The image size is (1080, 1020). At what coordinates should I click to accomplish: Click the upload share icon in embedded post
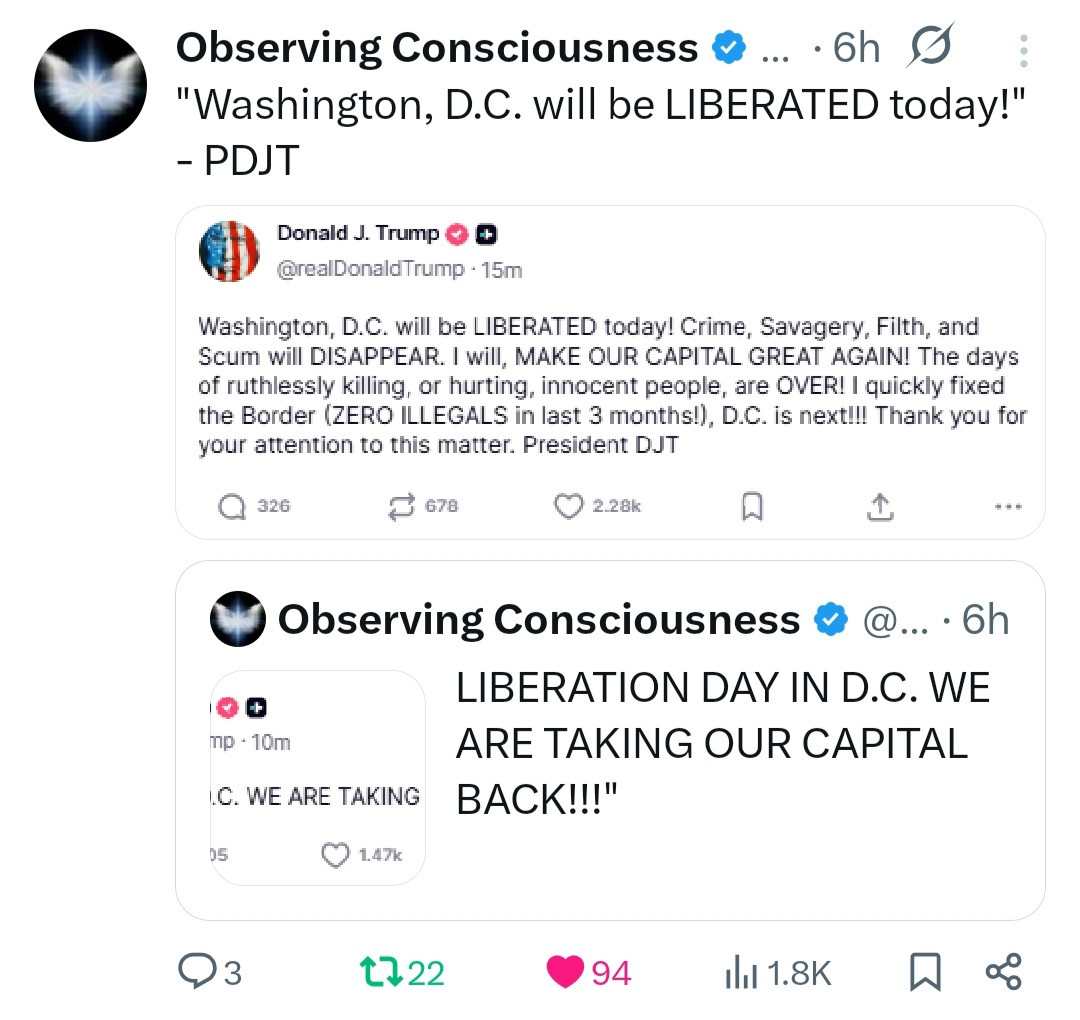point(879,508)
